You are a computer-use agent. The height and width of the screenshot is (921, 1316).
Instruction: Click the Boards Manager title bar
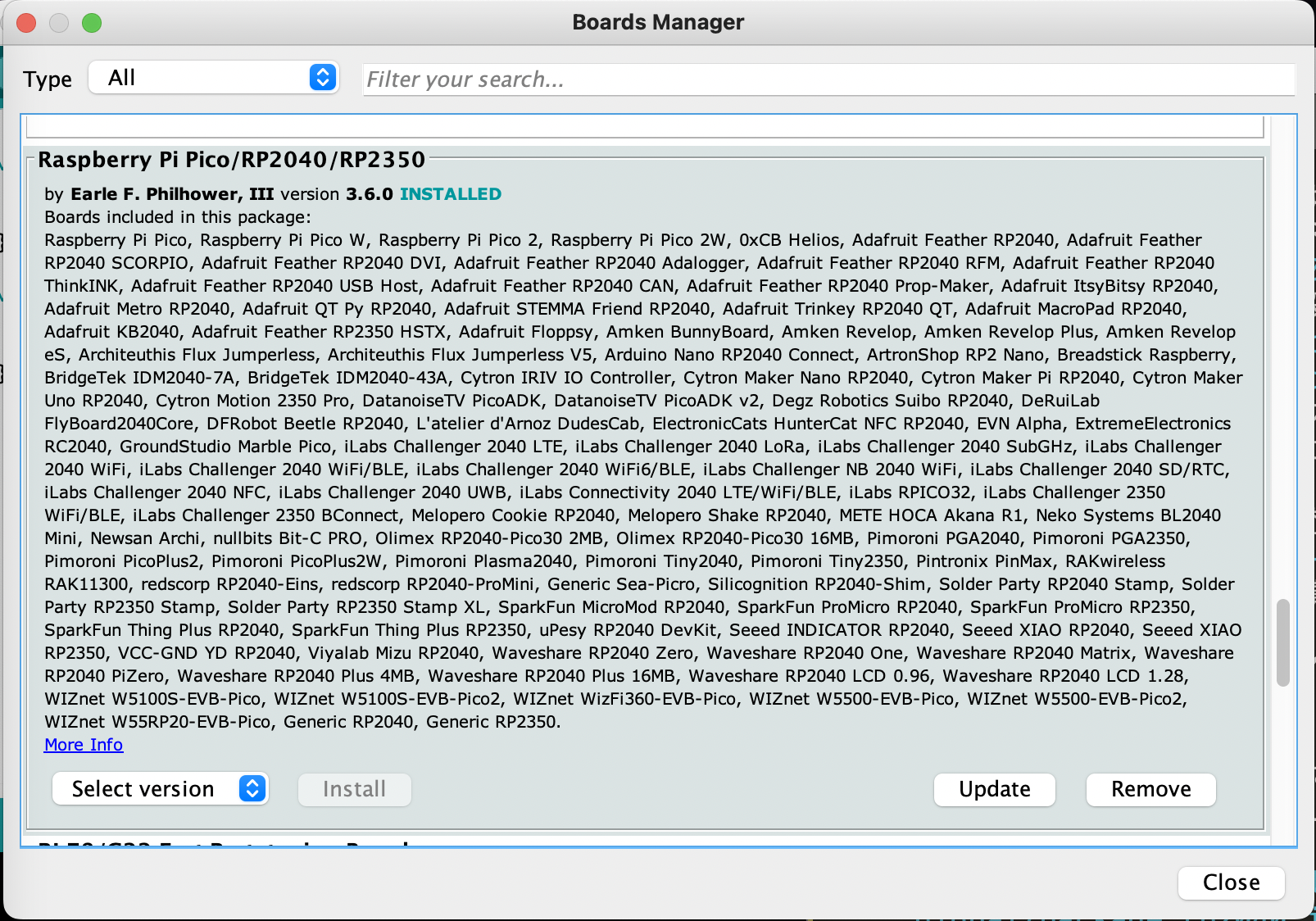click(x=658, y=22)
